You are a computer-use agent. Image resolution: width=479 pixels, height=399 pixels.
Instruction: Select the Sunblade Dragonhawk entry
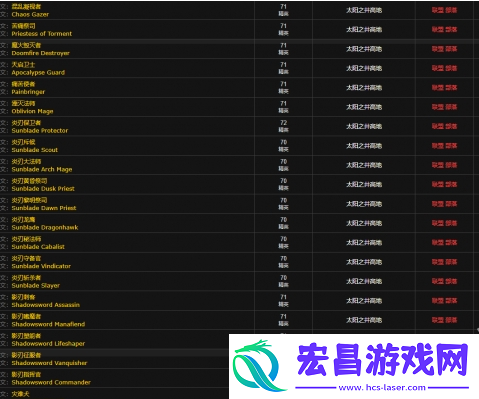45,227
